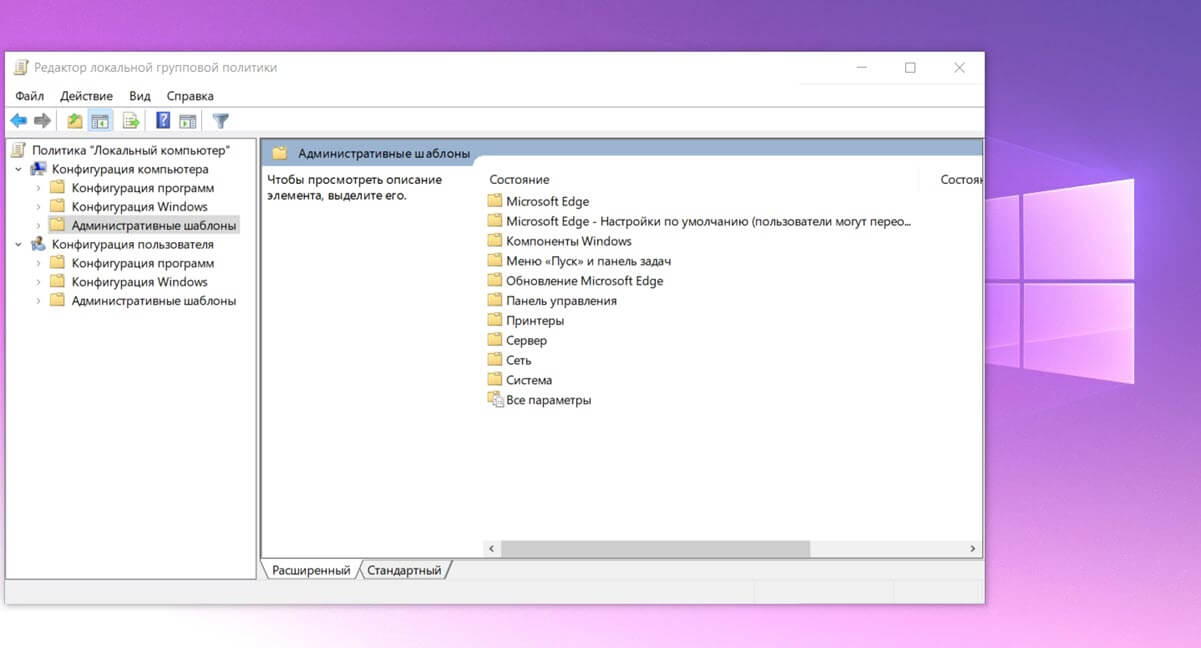Click the scrollbar right arrow
This screenshot has height=648, width=1201.
[973, 549]
